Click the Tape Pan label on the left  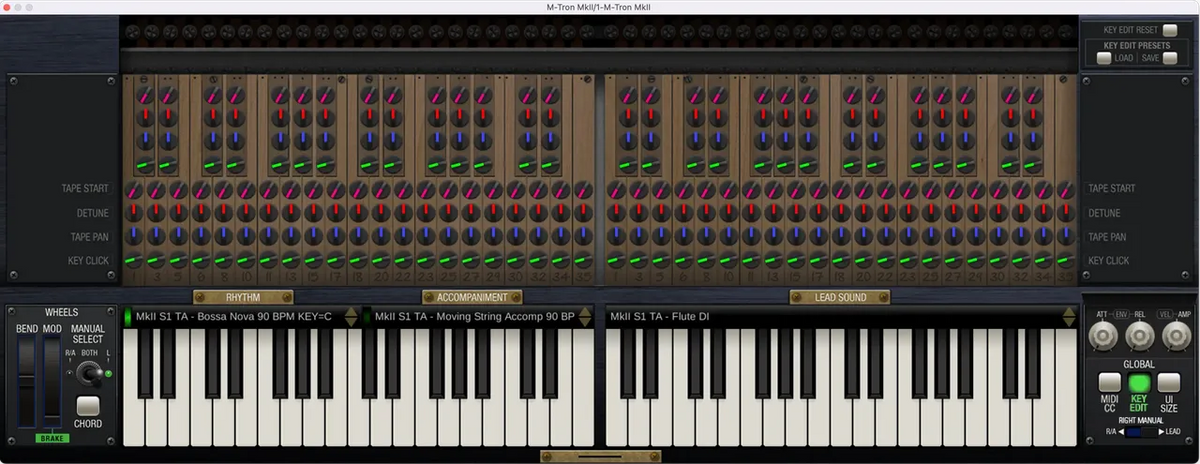tap(90, 237)
